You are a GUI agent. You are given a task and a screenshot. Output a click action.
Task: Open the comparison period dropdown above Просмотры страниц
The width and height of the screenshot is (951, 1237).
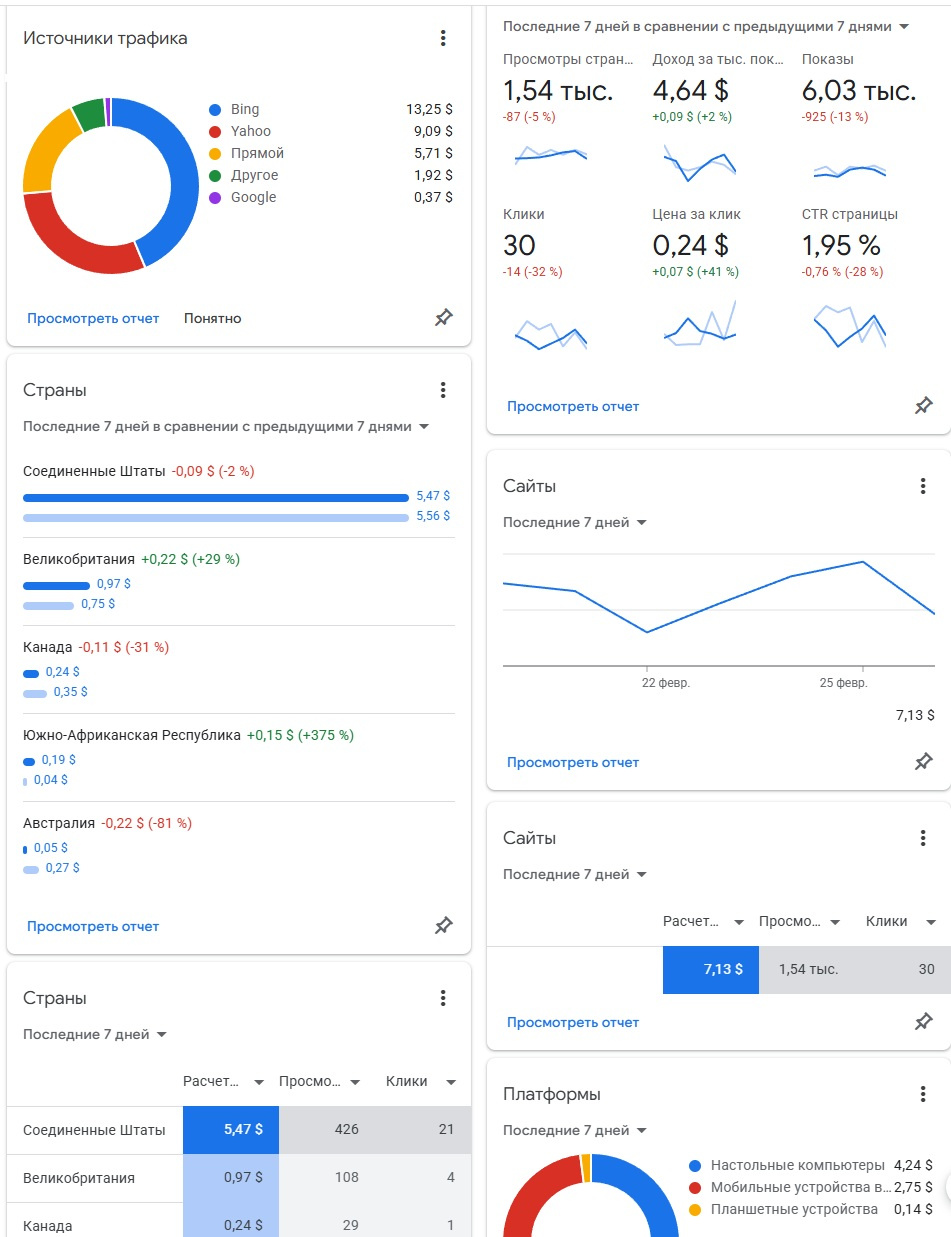point(706,26)
